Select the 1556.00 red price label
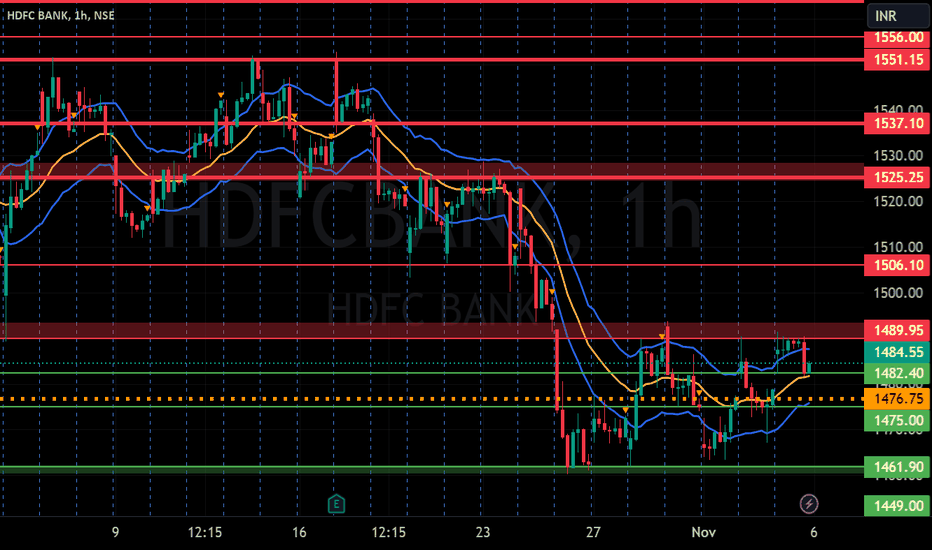This screenshot has height=550, width=932. click(898, 37)
